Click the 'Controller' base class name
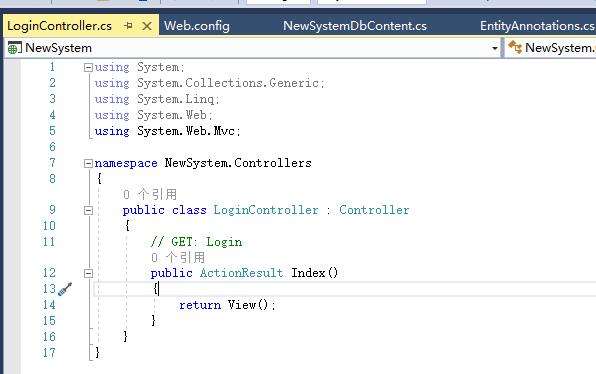This screenshot has height=374, width=596. point(374,210)
